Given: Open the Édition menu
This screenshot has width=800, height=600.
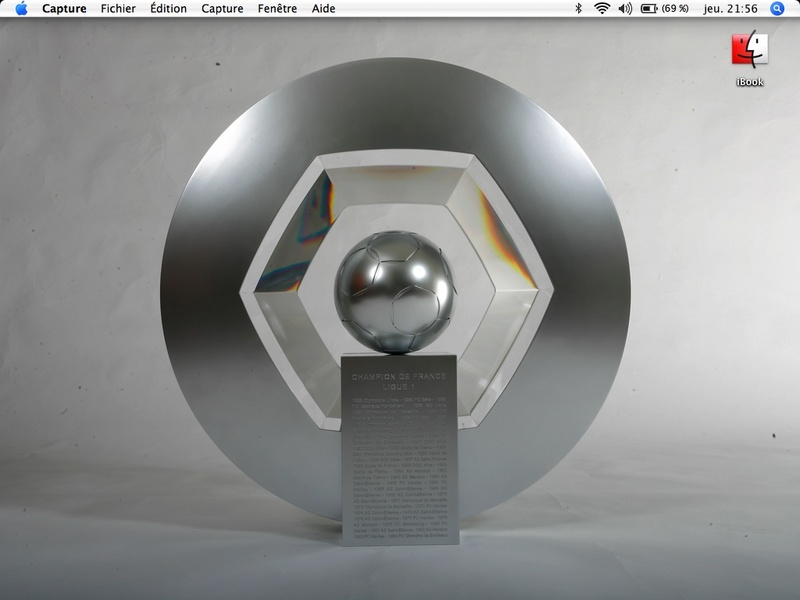Looking at the screenshot, I should click(x=168, y=9).
